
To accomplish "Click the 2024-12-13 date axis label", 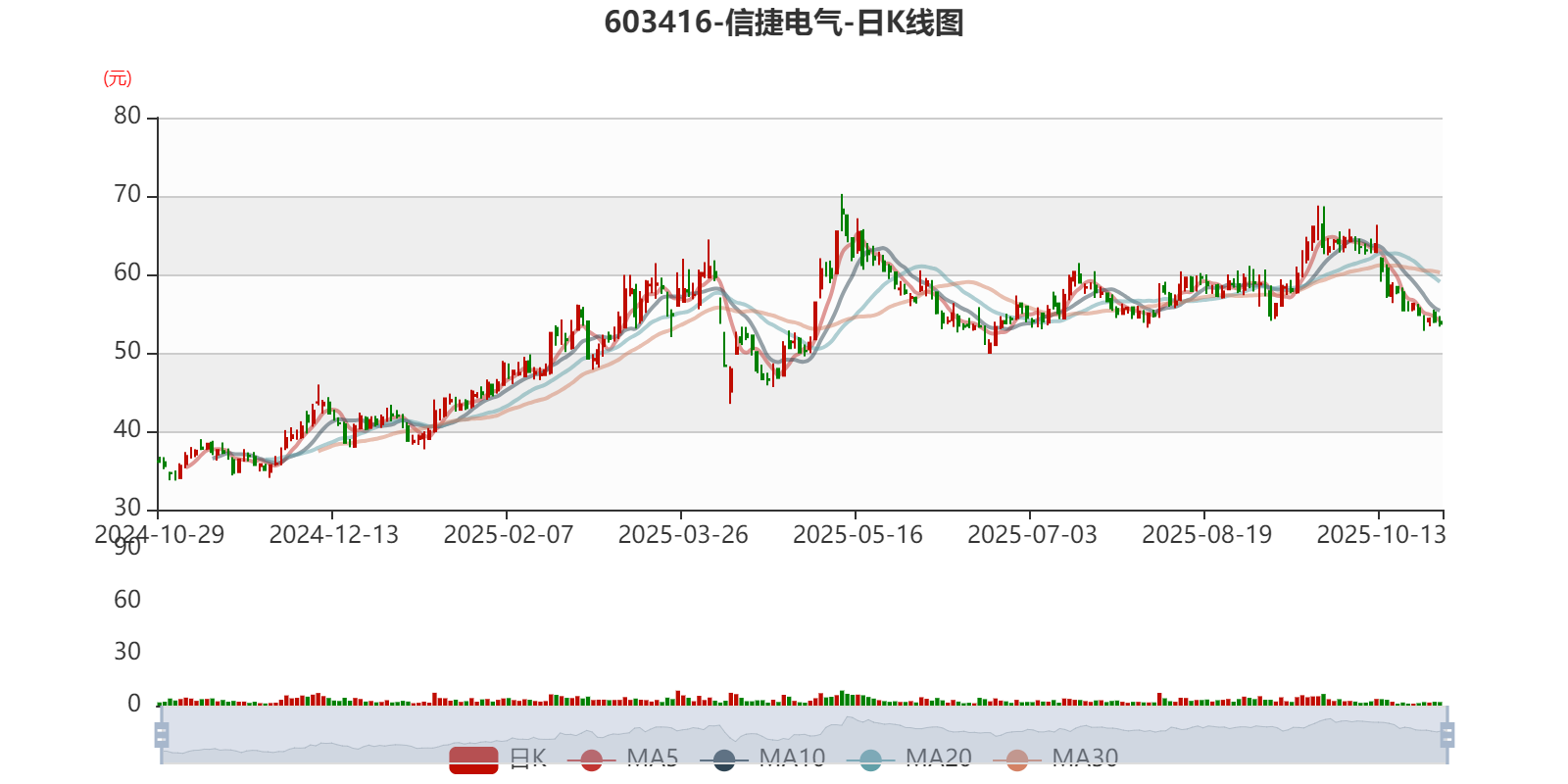I will coord(333,535).
